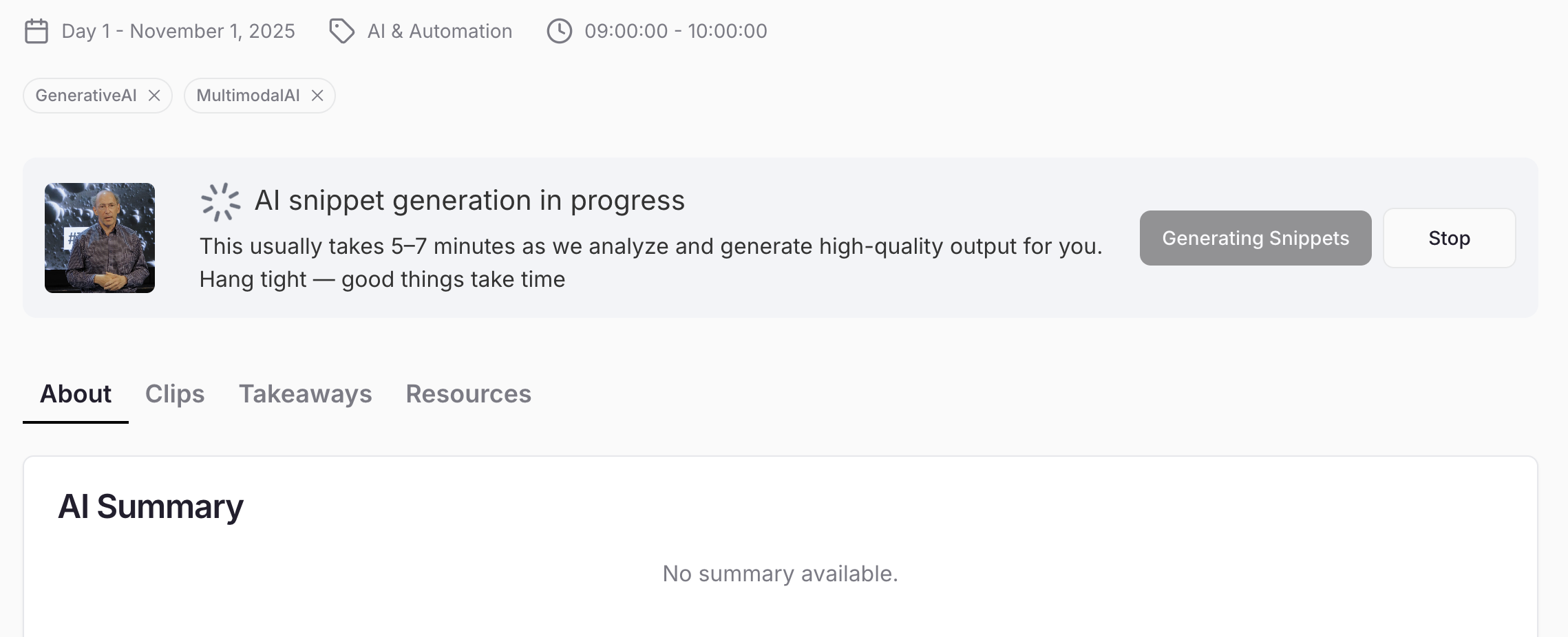1568x637 pixels.
Task: Click the 'No summary available' text
Action: pos(780,574)
